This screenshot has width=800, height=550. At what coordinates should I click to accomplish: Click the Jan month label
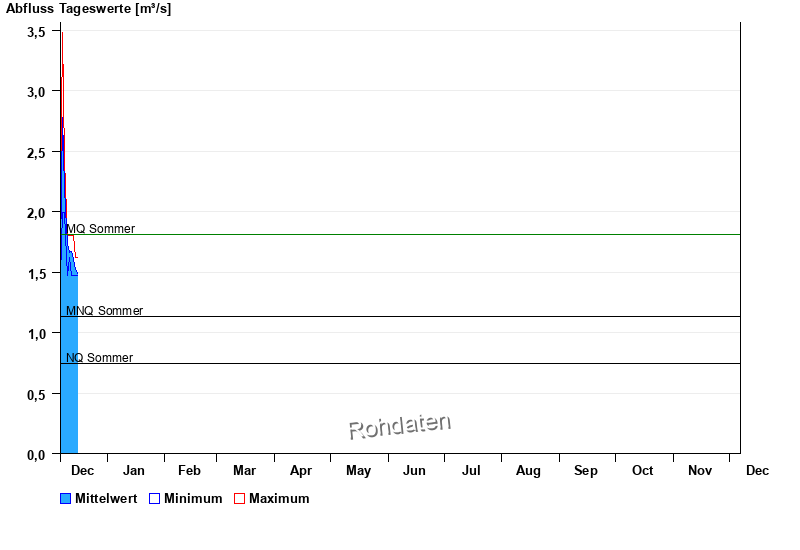(x=134, y=471)
